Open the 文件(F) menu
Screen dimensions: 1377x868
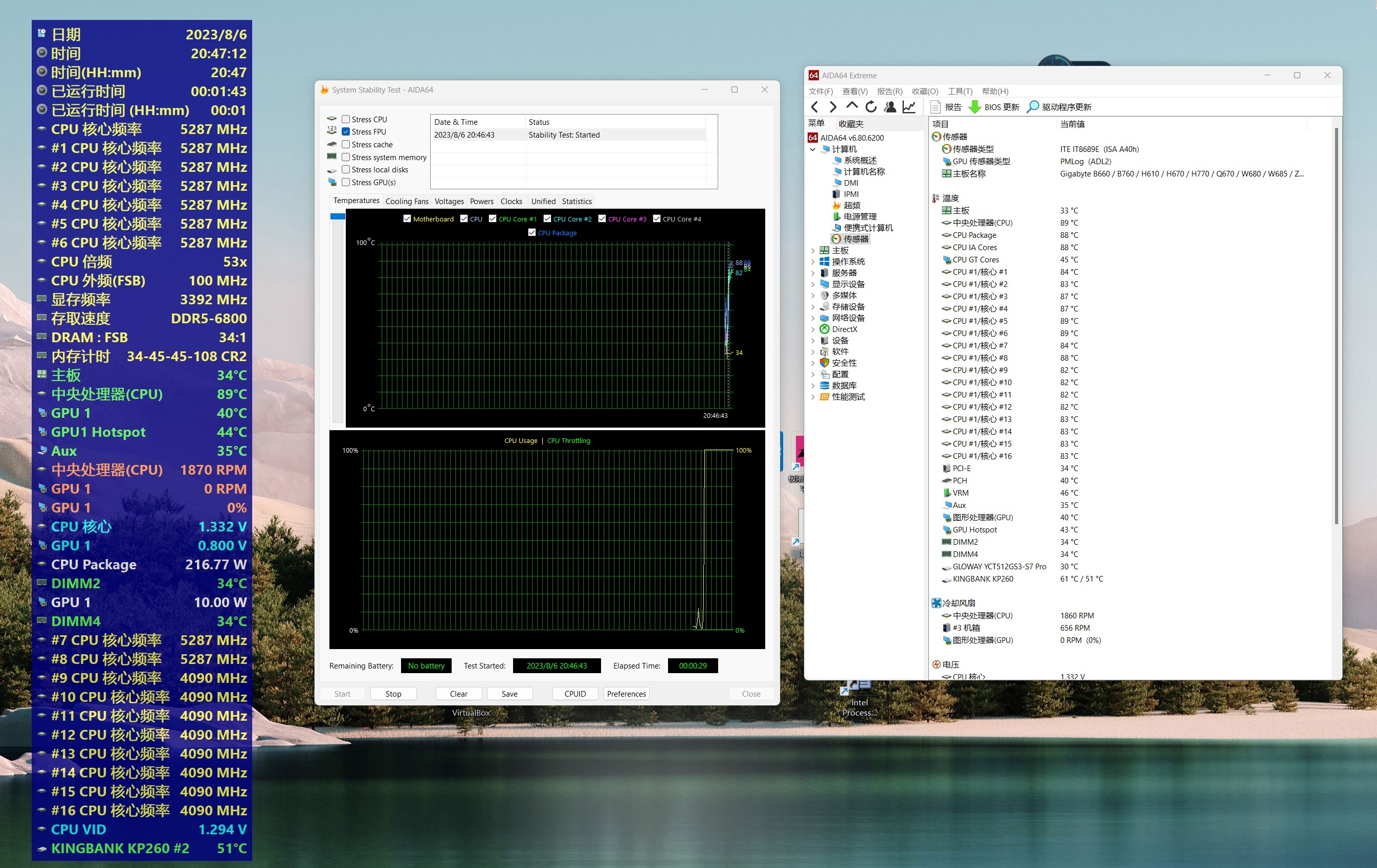click(x=820, y=92)
